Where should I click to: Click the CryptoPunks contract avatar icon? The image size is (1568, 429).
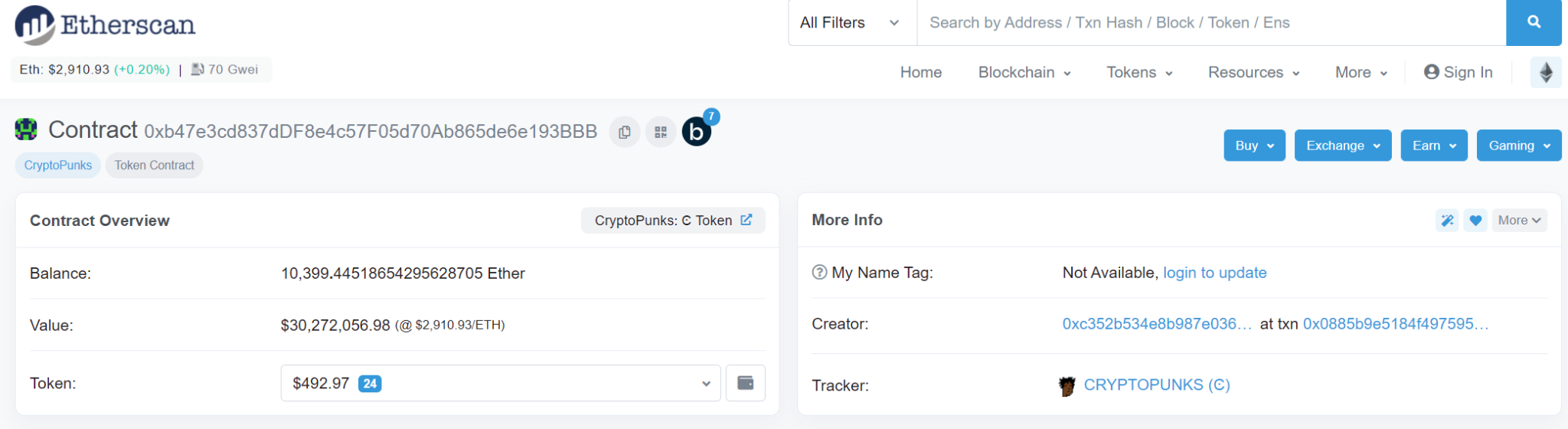[x=26, y=129]
